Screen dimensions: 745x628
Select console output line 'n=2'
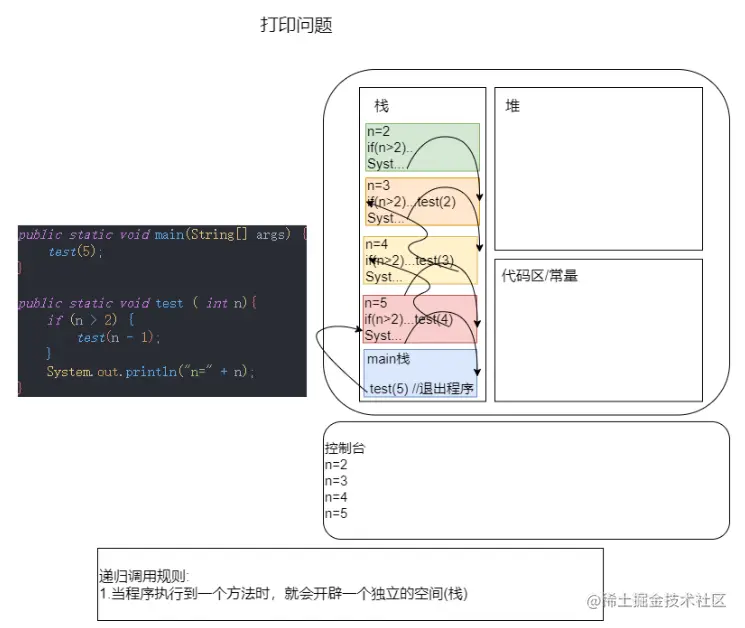tap(336, 465)
